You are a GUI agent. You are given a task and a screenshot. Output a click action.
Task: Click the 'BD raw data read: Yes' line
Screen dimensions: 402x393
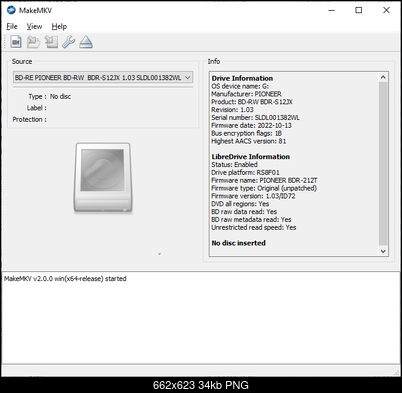point(244,212)
